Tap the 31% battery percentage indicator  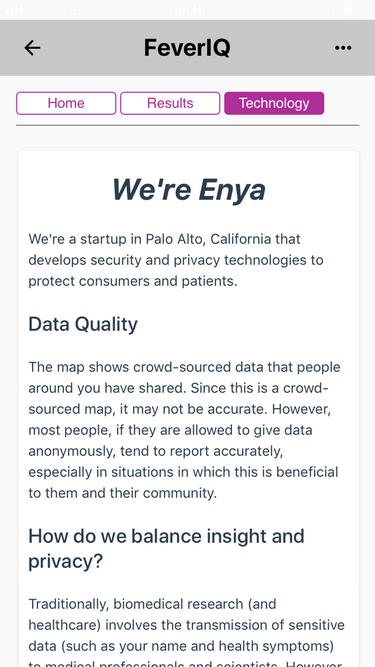[327, 10]
